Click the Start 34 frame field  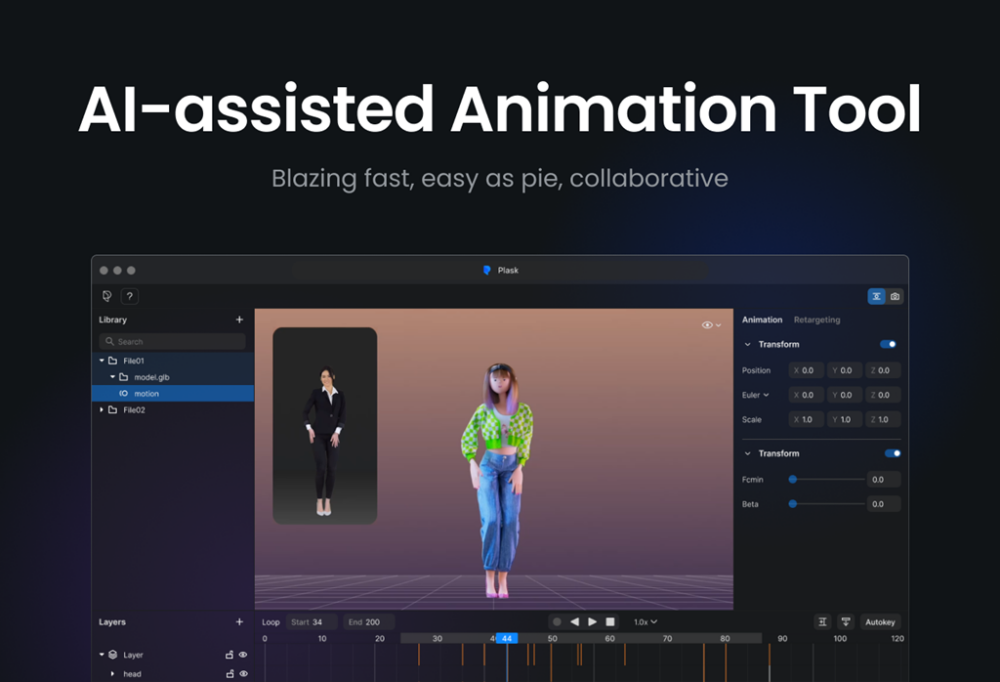coord(311,622)
